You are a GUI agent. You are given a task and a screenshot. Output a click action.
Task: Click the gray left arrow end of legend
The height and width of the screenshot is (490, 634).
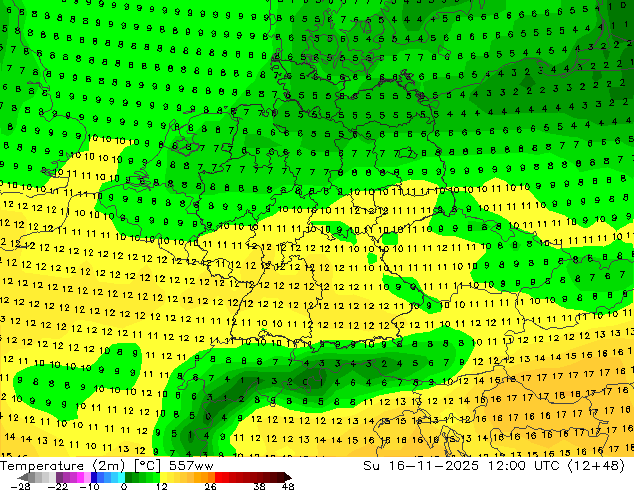pos(23,477)
